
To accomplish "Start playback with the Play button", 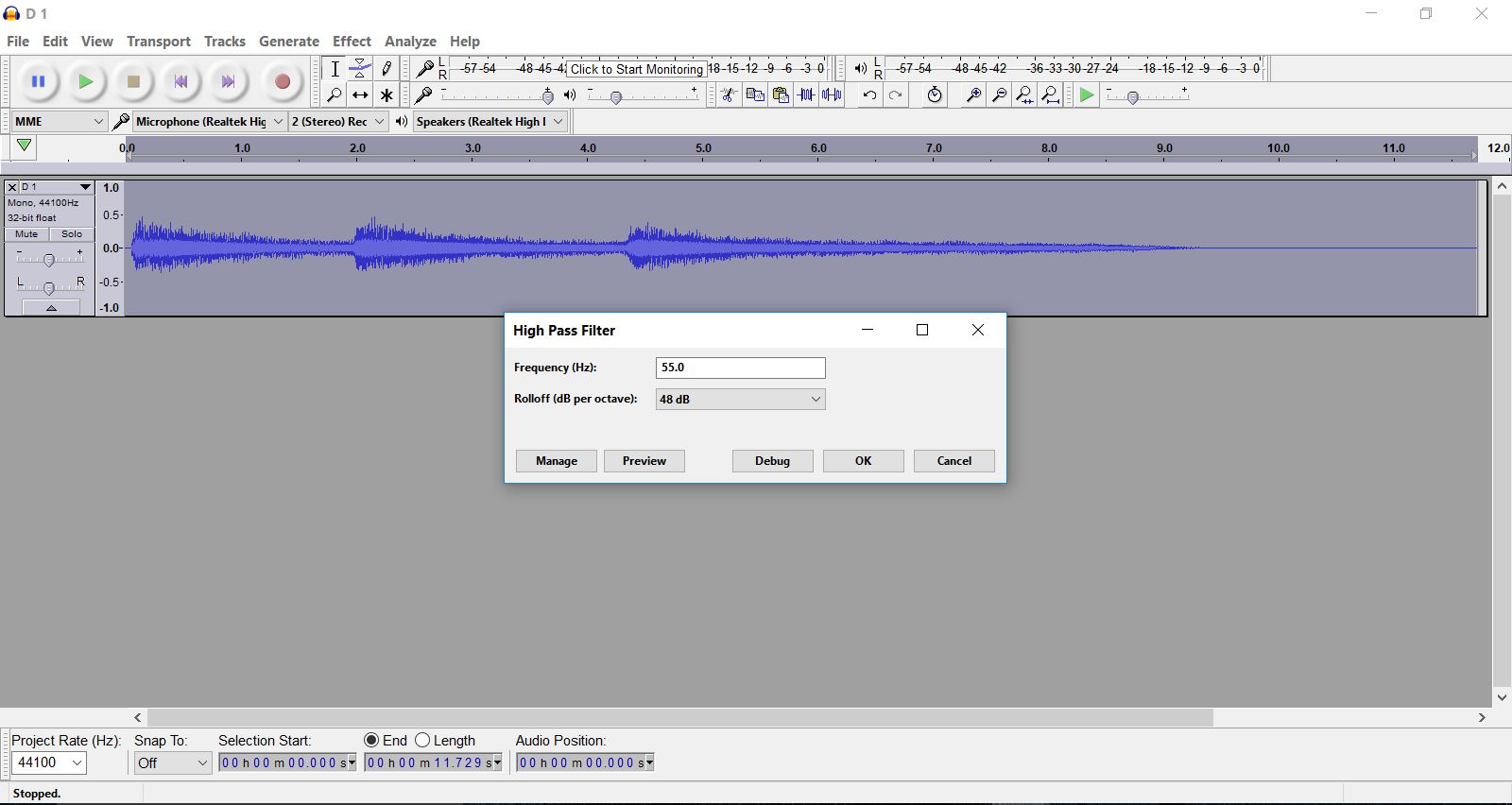I will [86, 82].
